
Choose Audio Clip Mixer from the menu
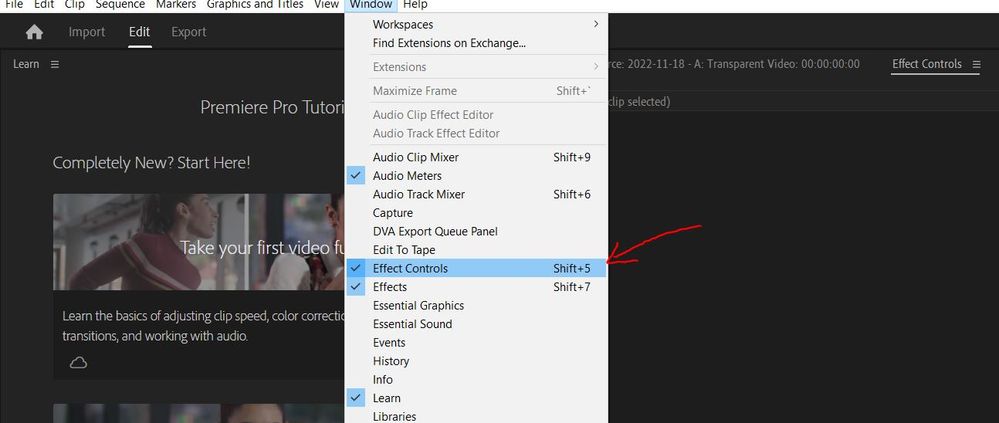point(415,157)
